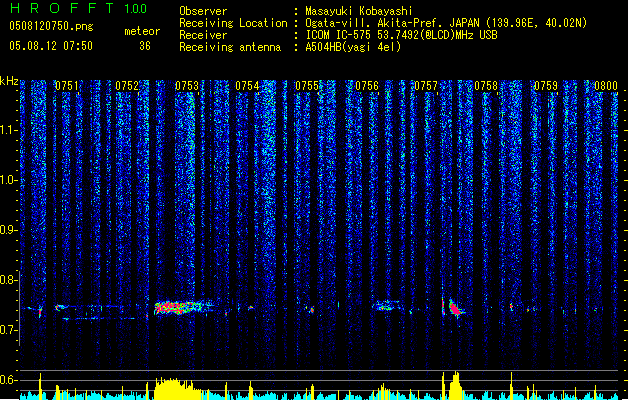Click the 0.7 kHz axis label
This screenshot has width=629, height=400.
tap(7, 330)
